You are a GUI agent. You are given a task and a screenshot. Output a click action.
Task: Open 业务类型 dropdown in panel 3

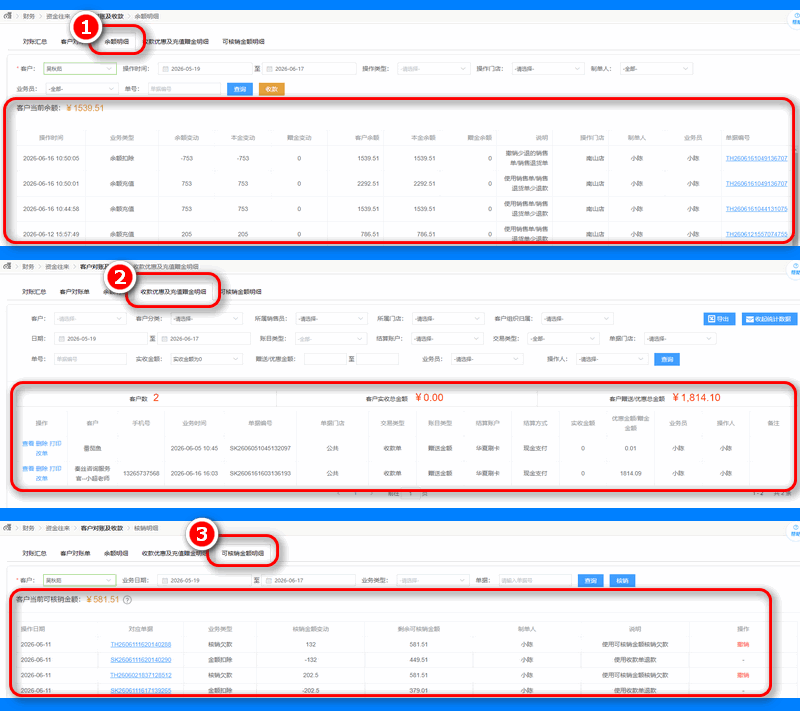tap(433, 580)
